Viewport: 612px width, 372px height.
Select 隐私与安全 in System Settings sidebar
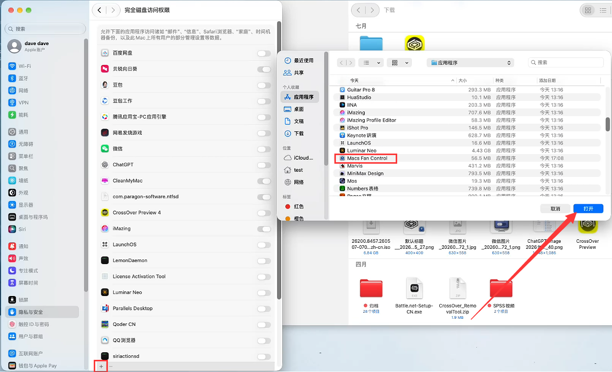point(43,312)
